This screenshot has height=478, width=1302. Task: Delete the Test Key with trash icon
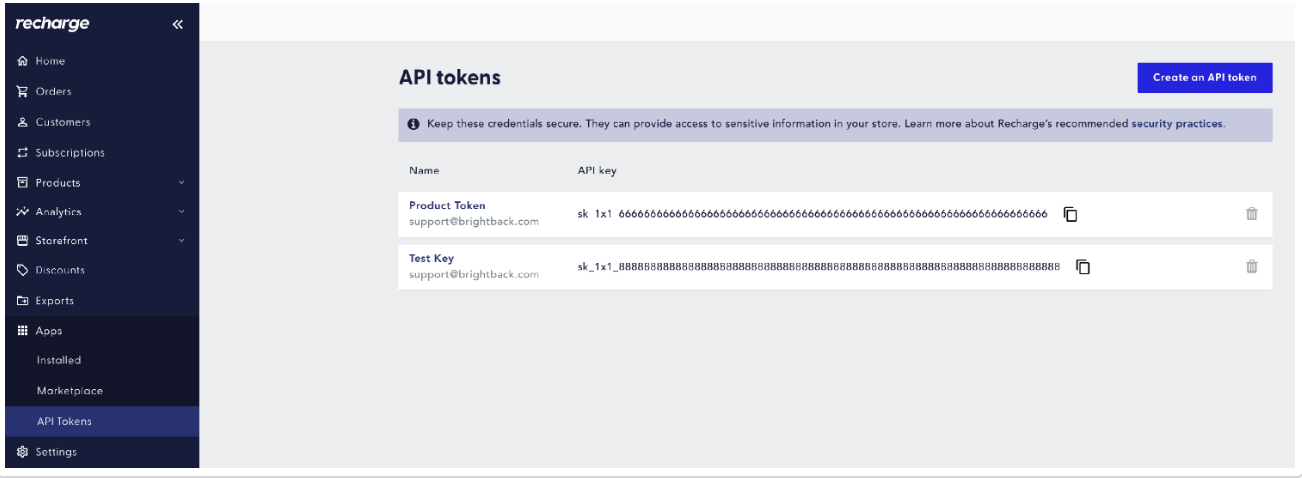coord(1251,267)
